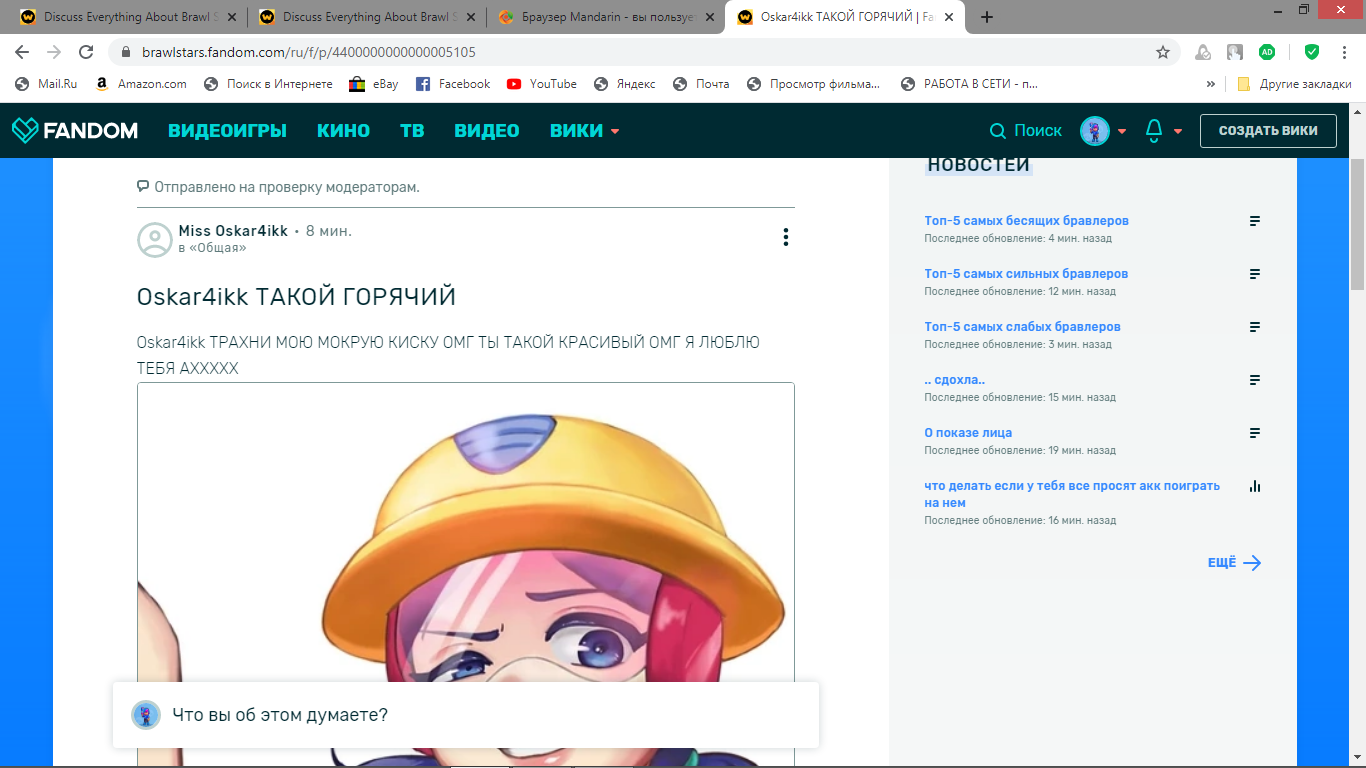
Task: Click the poll chart icon beside что делать если
Action: (1255, 486)
